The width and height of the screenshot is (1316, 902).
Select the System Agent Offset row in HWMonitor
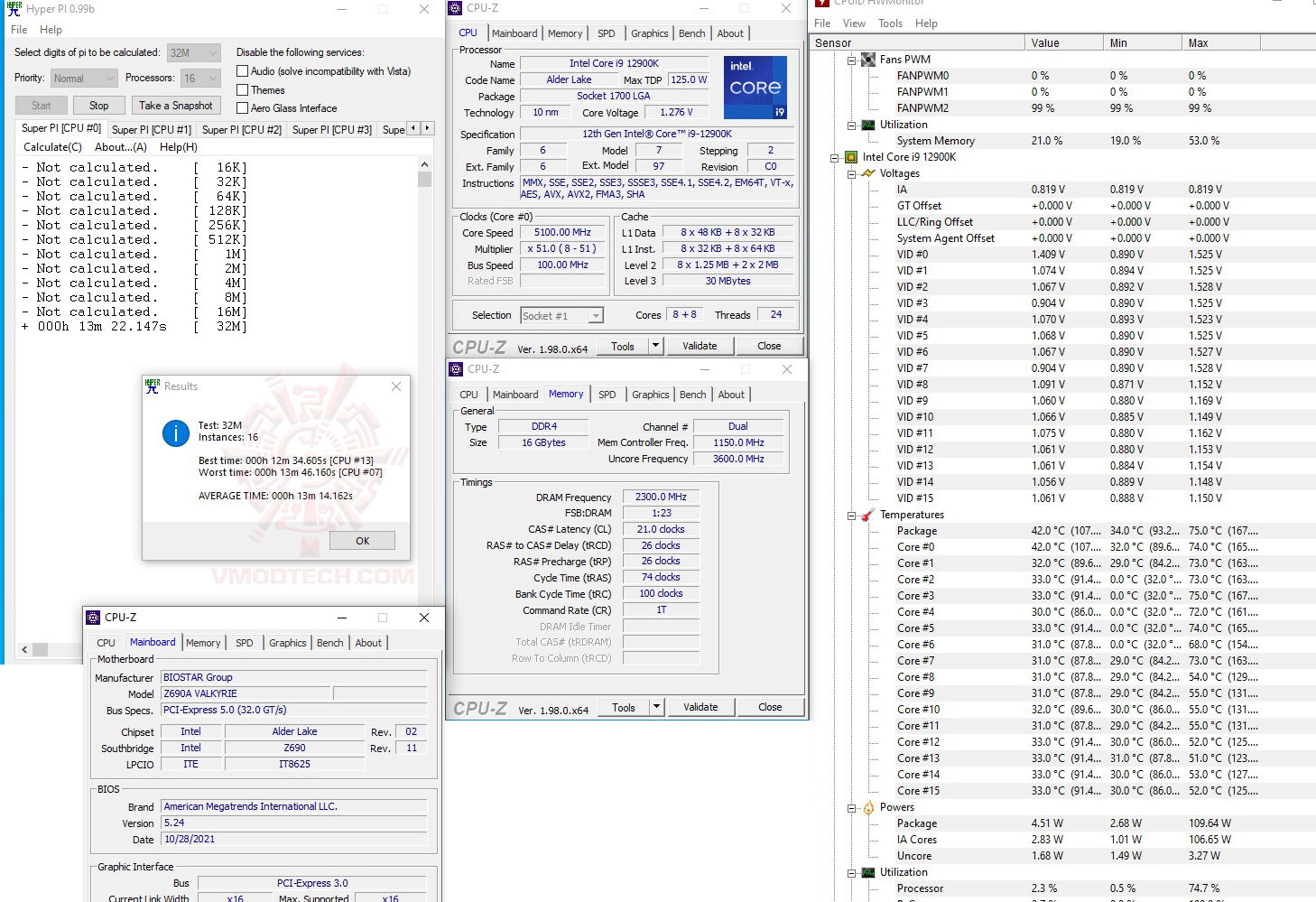(1062, 238)
